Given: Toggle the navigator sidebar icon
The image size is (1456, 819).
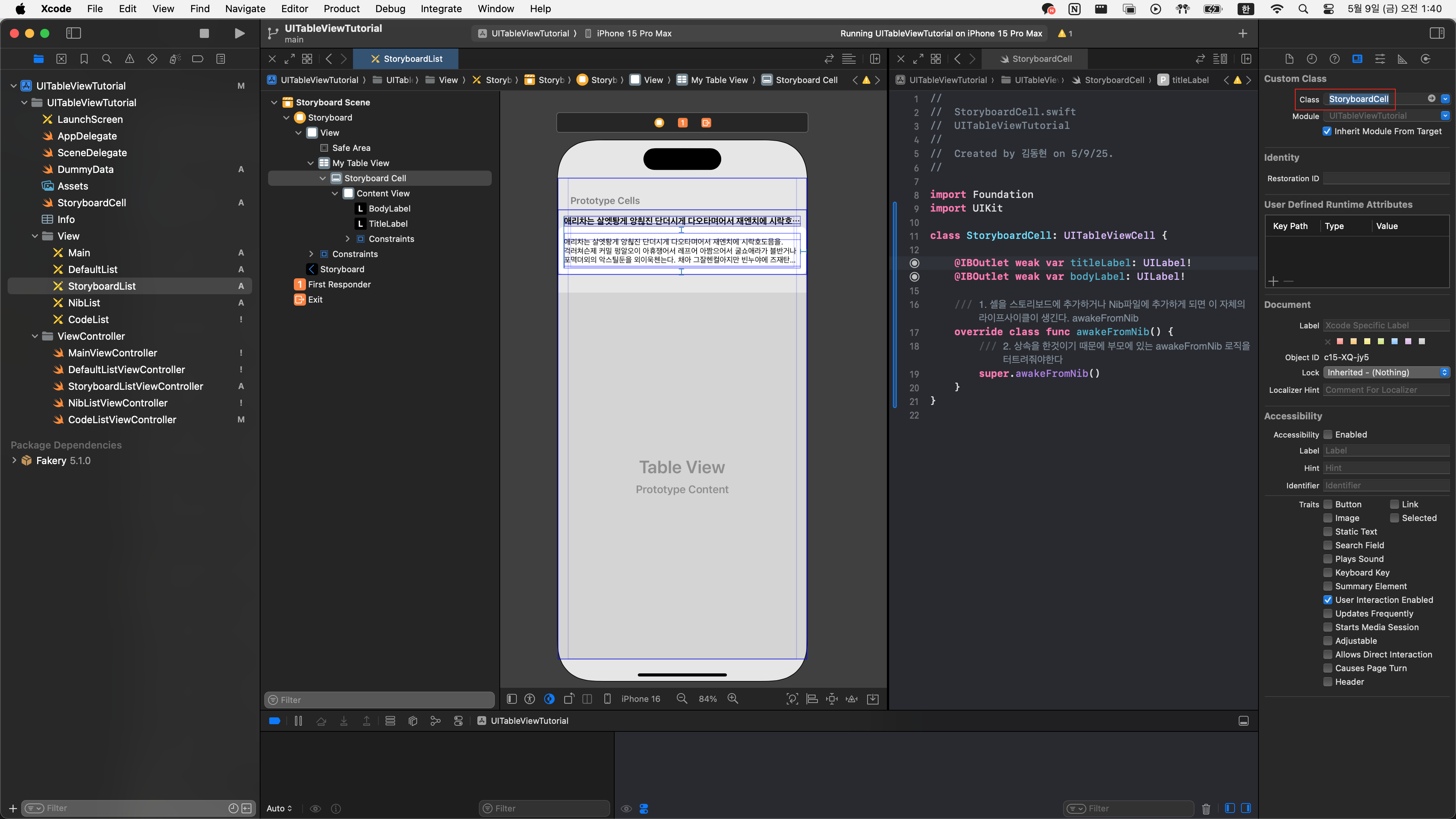Looking at the screenshot, I should point(74,33).
